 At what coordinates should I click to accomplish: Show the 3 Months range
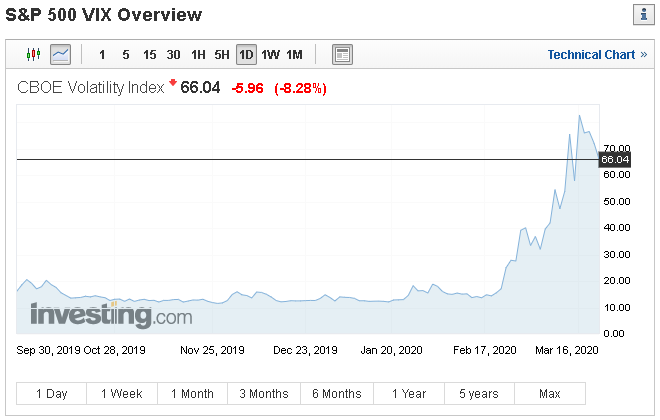(x=264, y=394)
